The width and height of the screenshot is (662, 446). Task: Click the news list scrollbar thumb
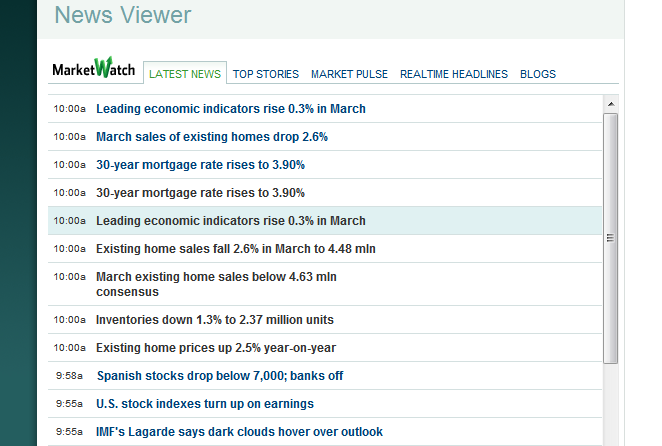610,238
